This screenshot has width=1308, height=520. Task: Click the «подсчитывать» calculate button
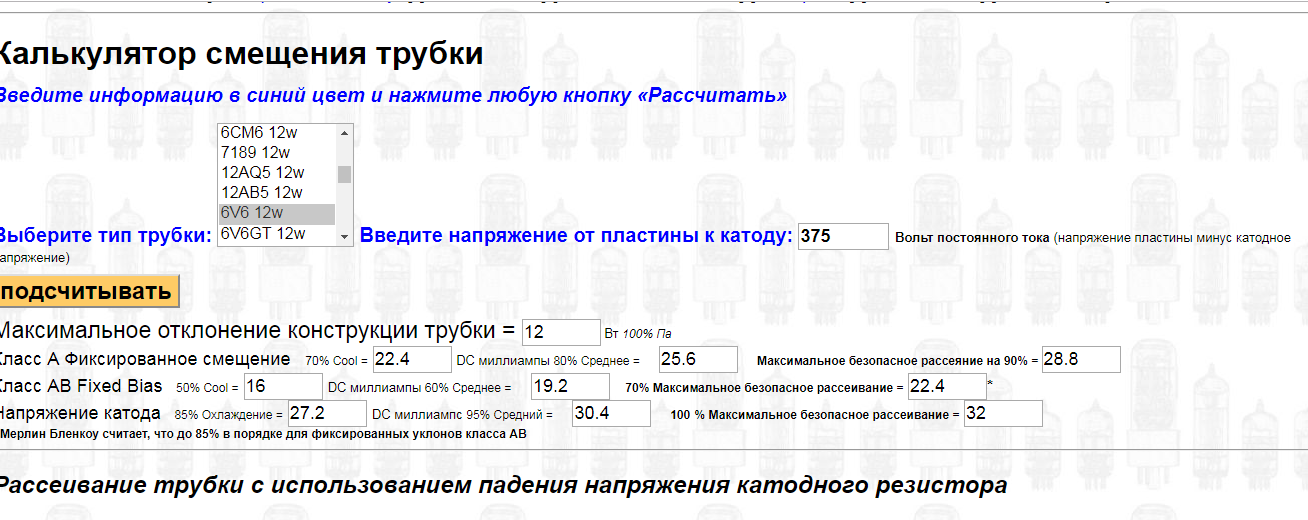[x=87, y=292]
